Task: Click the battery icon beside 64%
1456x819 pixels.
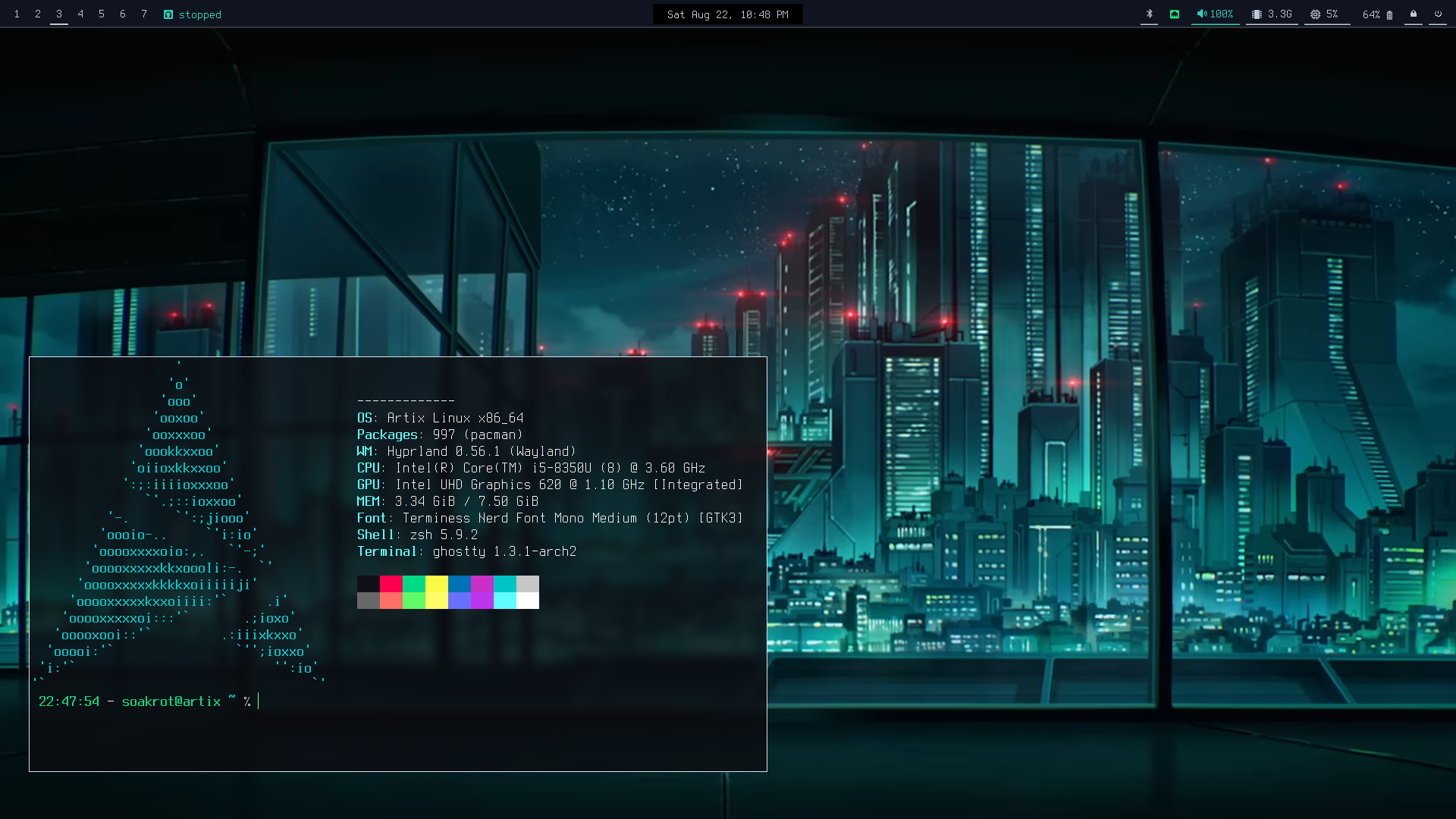Action: (x=1389, y=15)
